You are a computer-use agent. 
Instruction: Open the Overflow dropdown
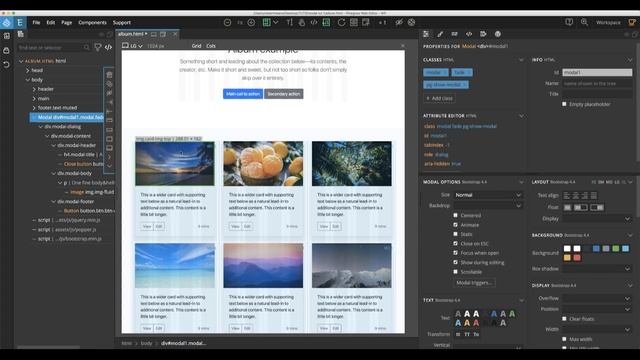click(x=597, y=298)
